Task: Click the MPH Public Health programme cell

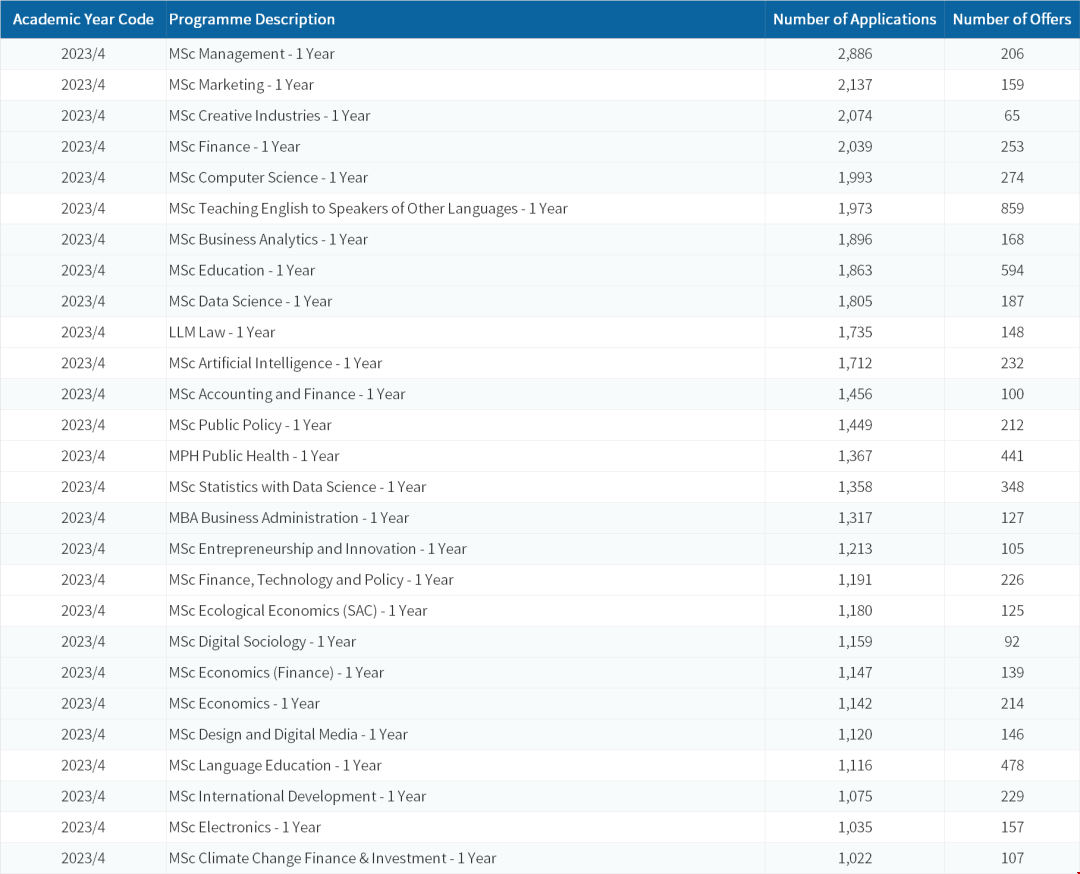Action: (254, 456)
